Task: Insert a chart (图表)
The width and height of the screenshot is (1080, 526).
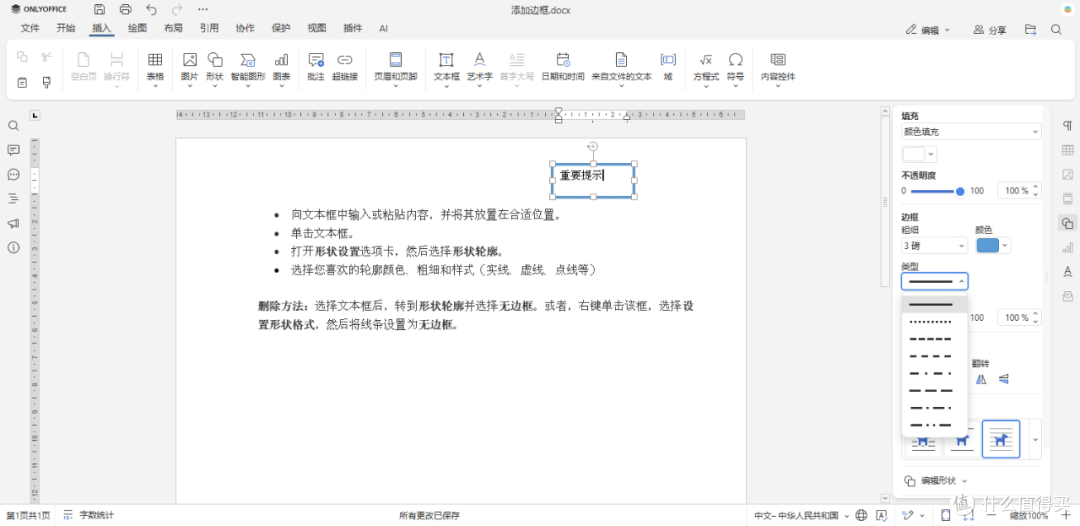Action: 281,68
